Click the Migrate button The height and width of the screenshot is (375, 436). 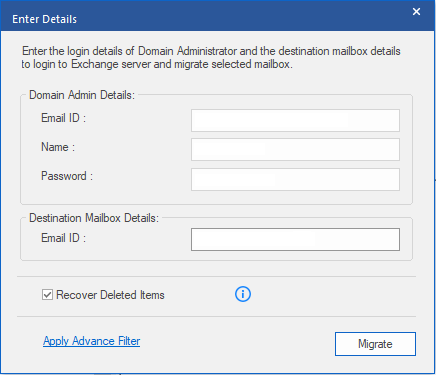(375, 344)
